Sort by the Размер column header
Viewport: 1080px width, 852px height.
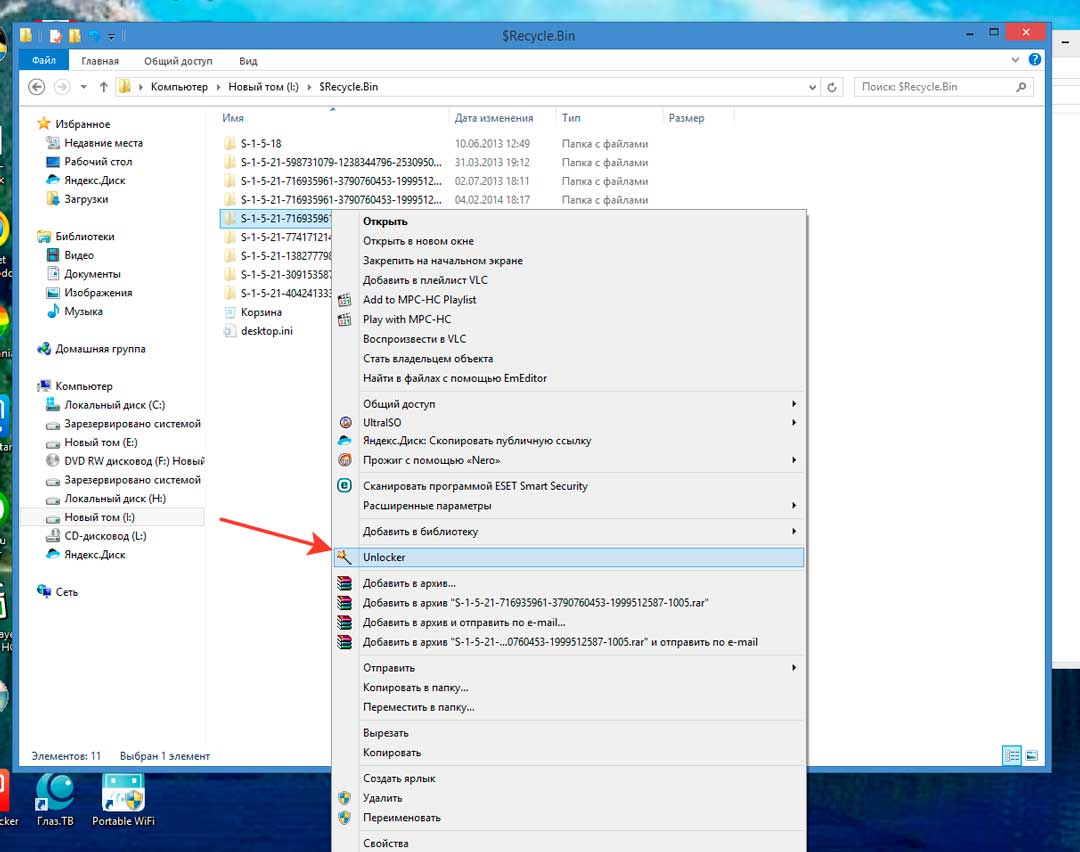click(686, 118)
